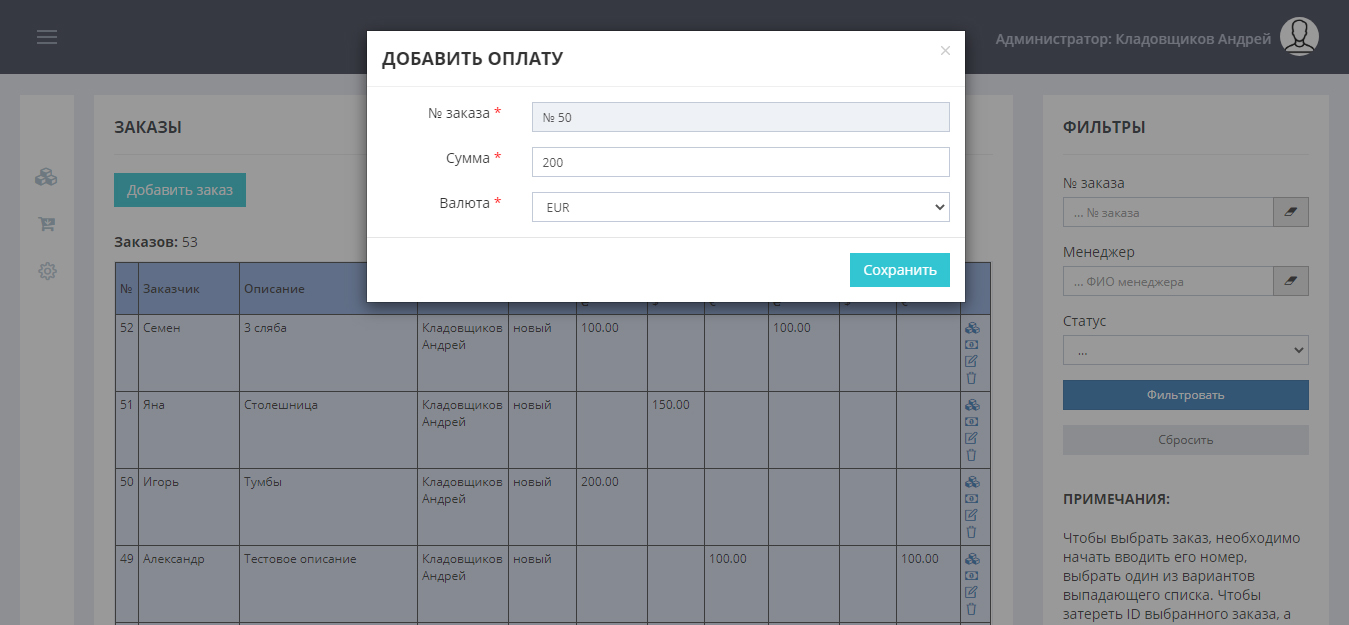This screenshot has width=1349, height=625.
Task: Click the edit icon for order 51
Action: click(x=971, y=438)
